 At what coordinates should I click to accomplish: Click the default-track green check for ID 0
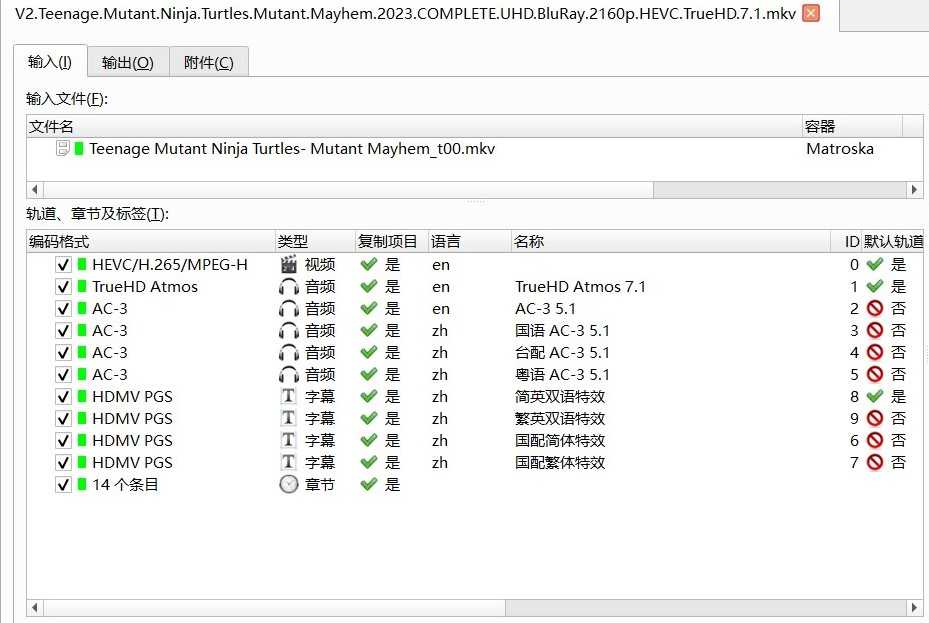[x=874, y=264]
